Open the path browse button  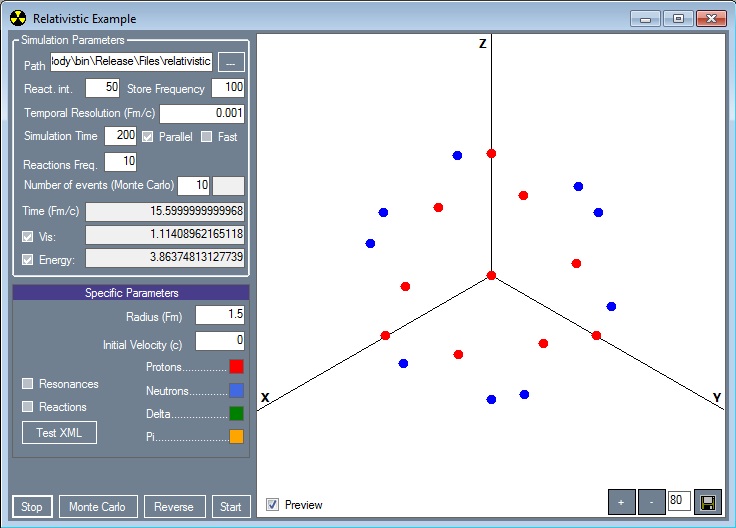point(231,62)
